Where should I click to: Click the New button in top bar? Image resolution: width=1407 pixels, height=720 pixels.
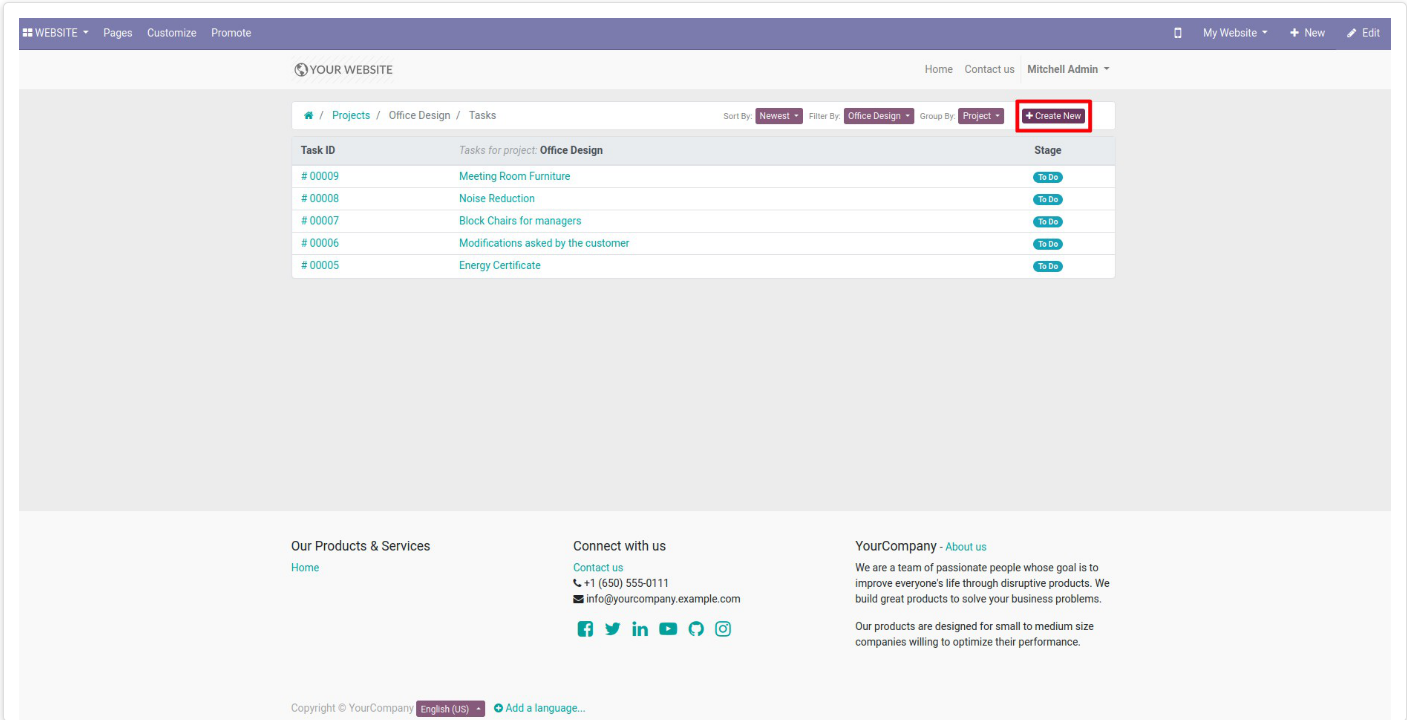click(x=1307, y=33)
